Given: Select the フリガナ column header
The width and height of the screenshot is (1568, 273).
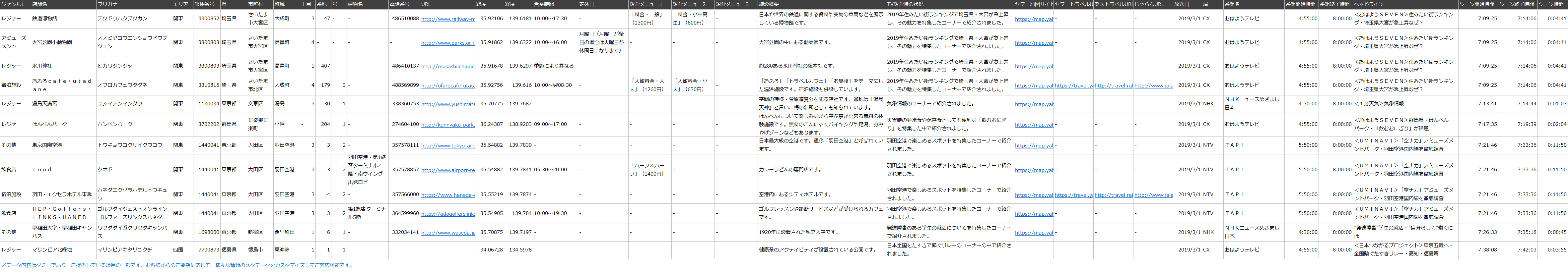Looking at the screenshot, I should tap(108, 4).
